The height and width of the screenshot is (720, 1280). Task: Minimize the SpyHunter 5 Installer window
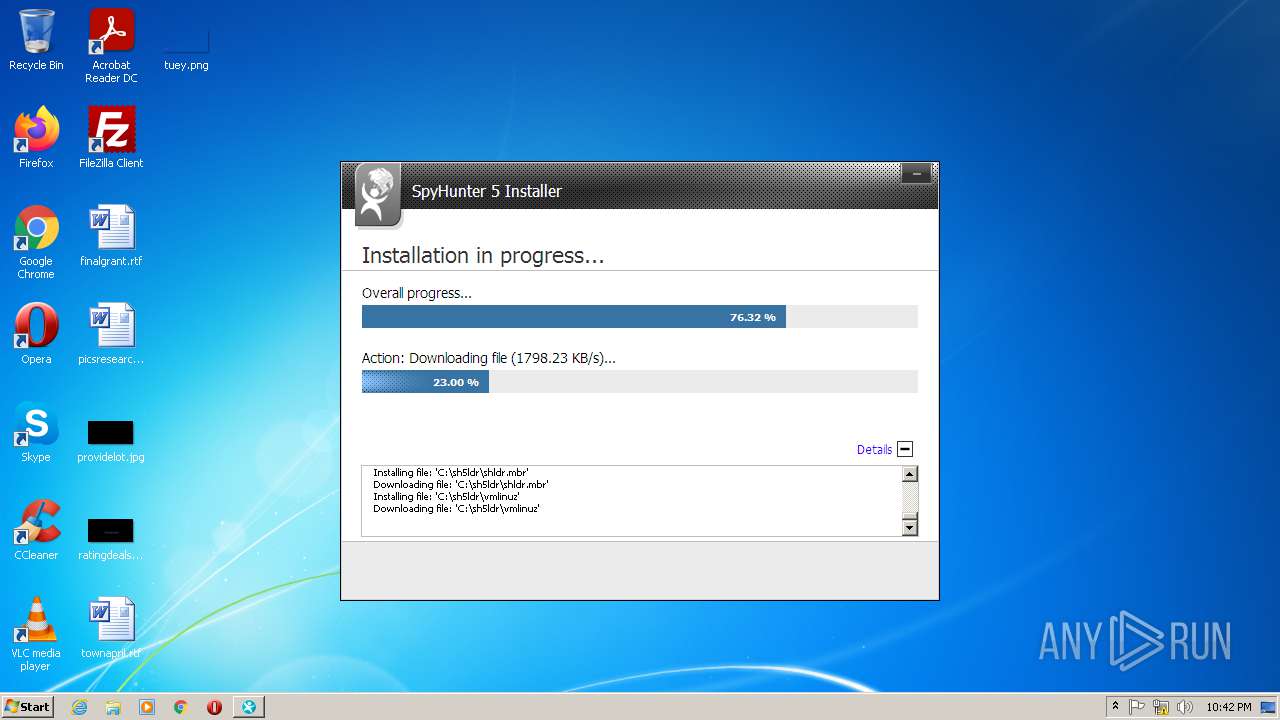coord(916,174)
